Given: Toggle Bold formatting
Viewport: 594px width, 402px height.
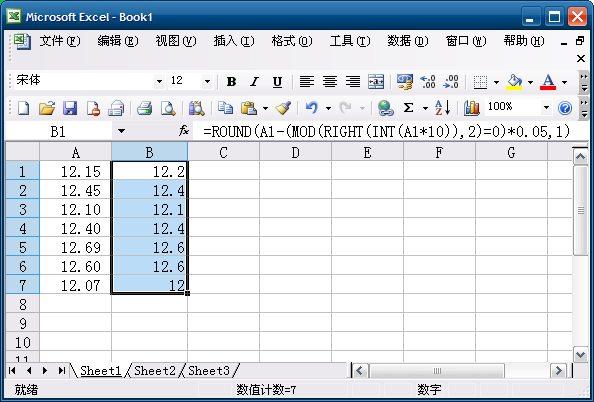Looking at the screenshot, I should [231, 81].
